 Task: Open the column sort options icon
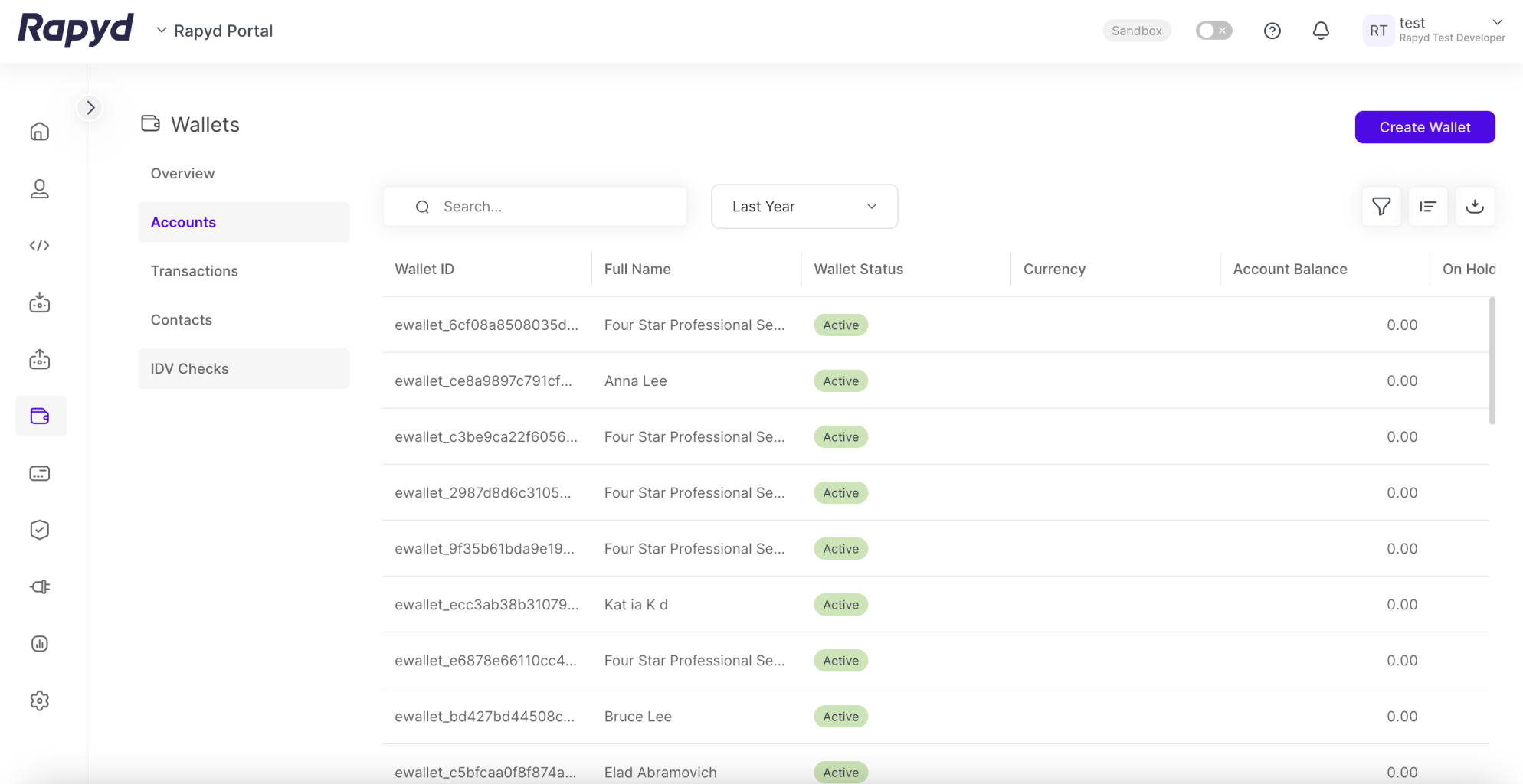coord(1428,207)
